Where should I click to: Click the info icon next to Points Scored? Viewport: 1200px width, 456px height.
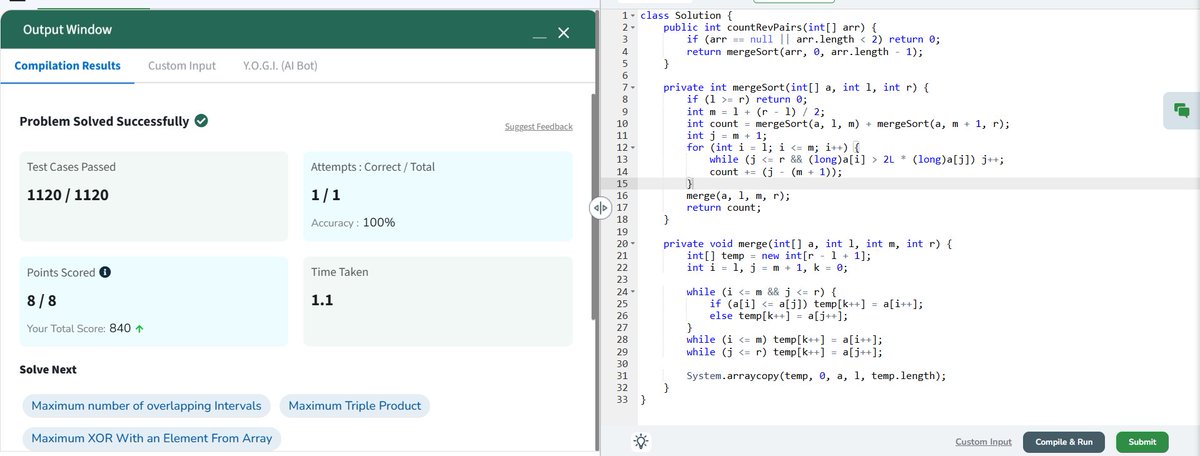pos(105,272)
